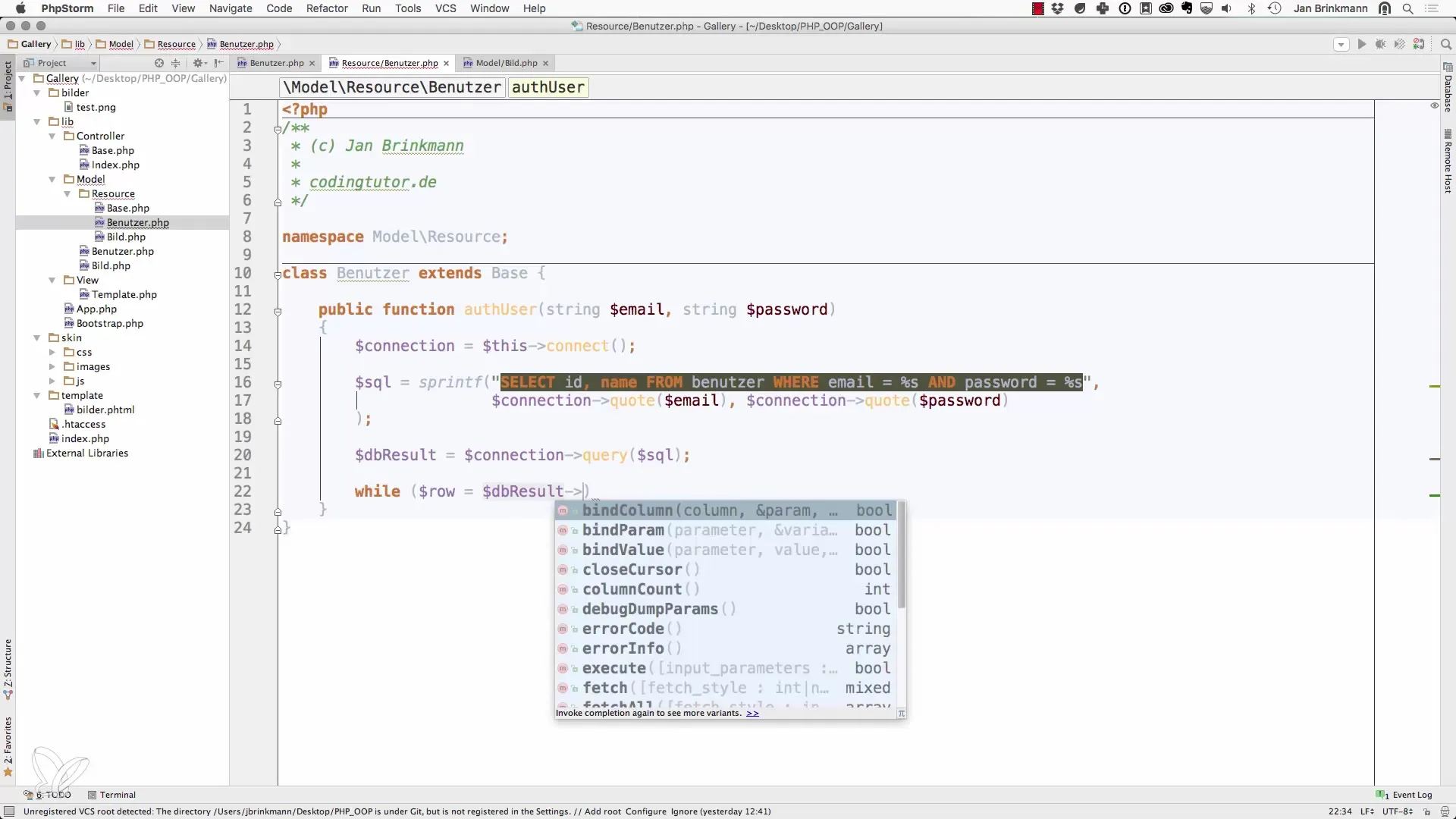
Task: Toggle the 2: Favorites tool window strip
Action: [x=8, y=746]
